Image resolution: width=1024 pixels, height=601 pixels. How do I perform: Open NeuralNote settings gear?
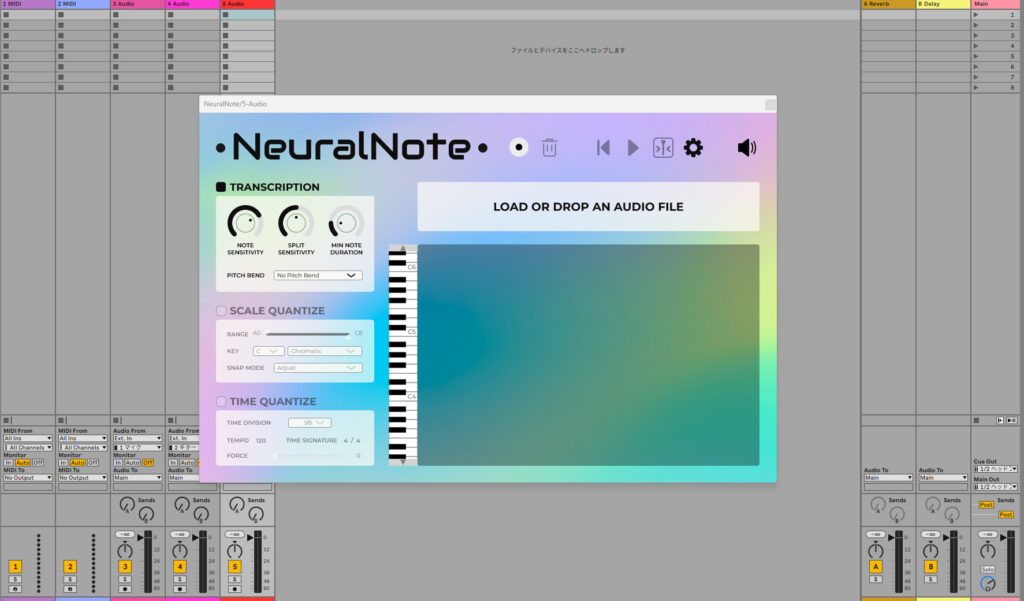(x=693, y=148)
